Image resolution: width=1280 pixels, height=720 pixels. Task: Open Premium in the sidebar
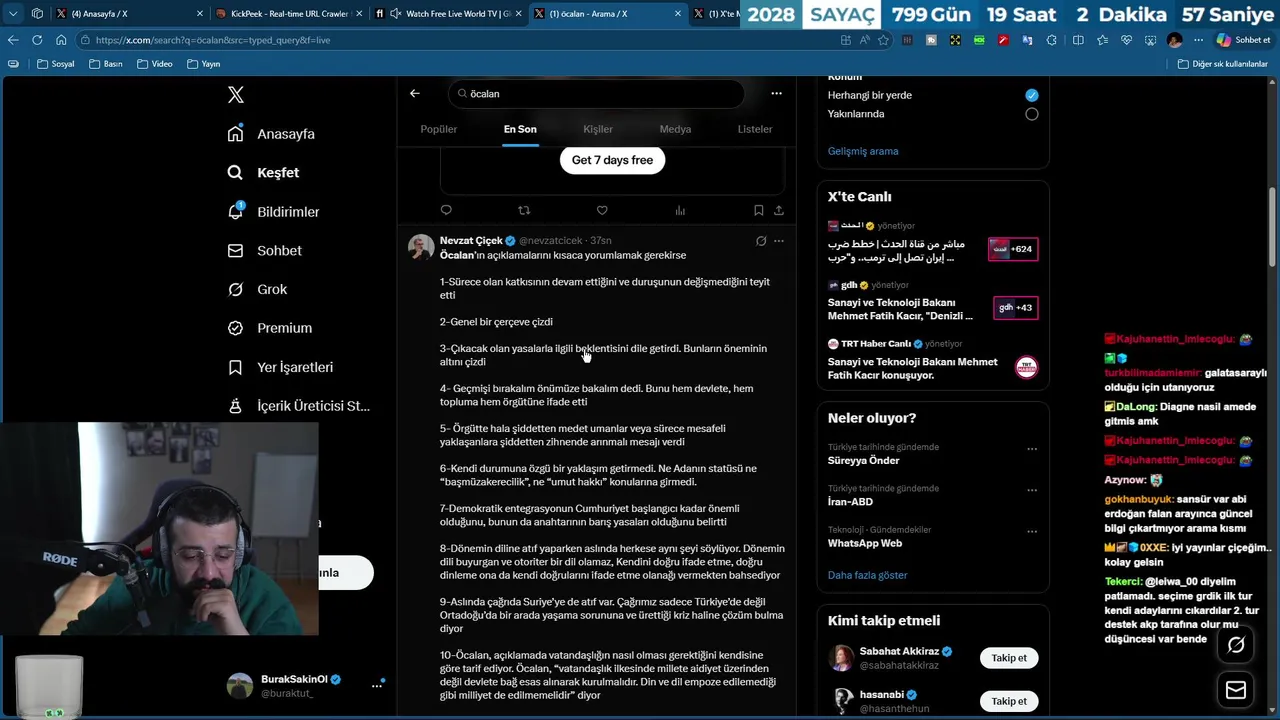click(269, 328)
